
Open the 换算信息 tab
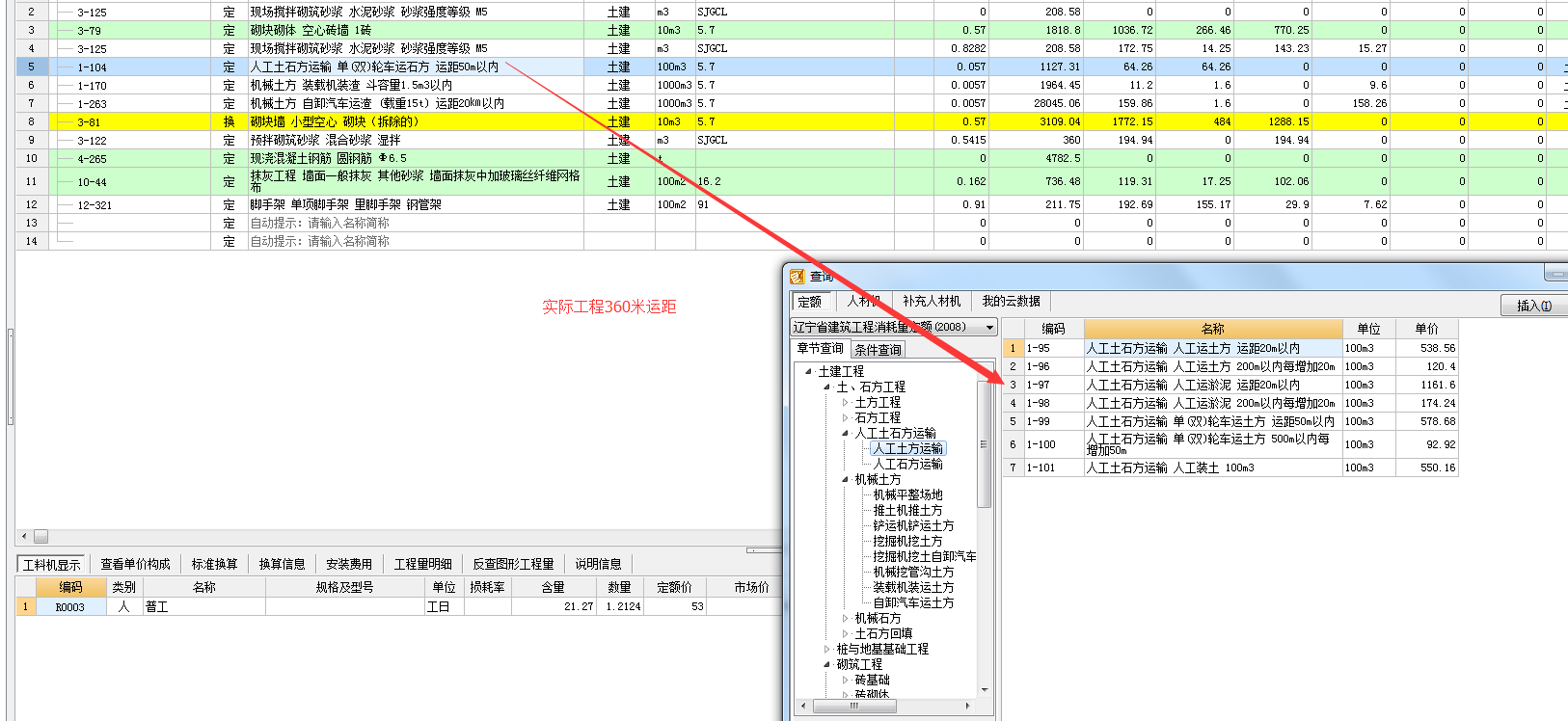click(x=282, y=564)
